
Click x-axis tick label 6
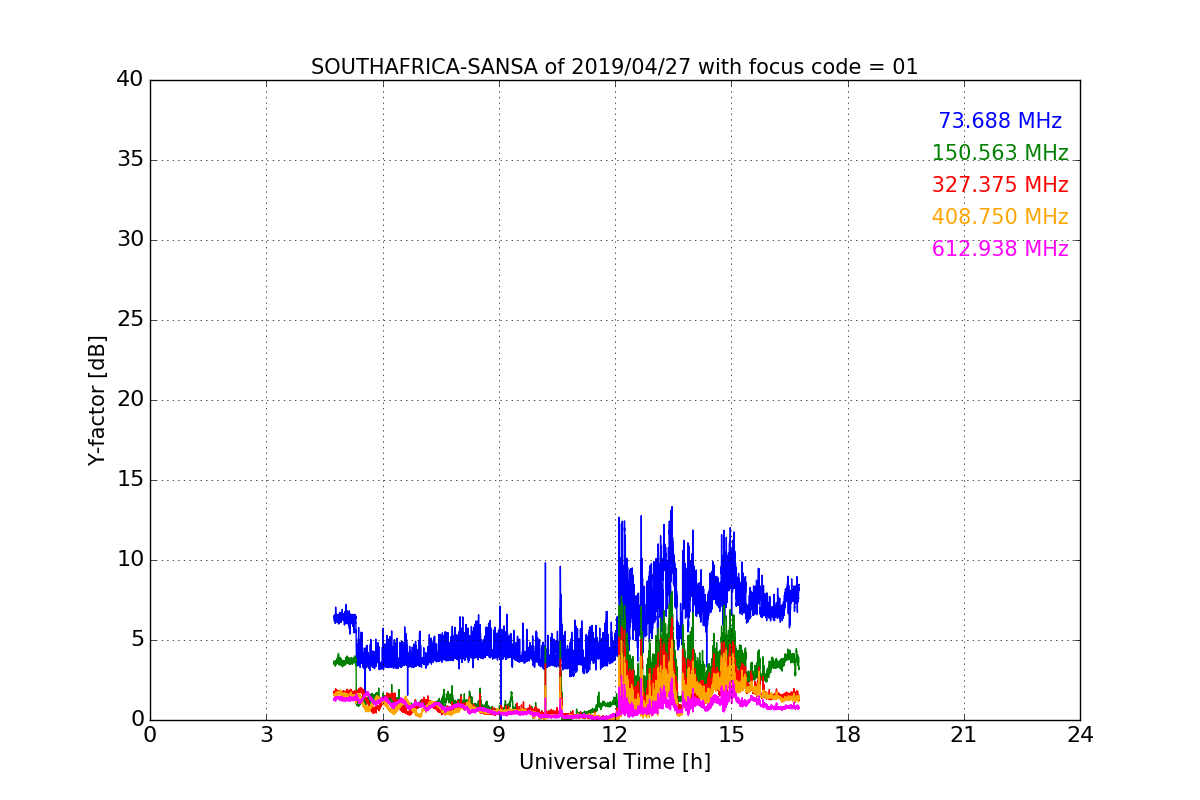click(383, 734)
